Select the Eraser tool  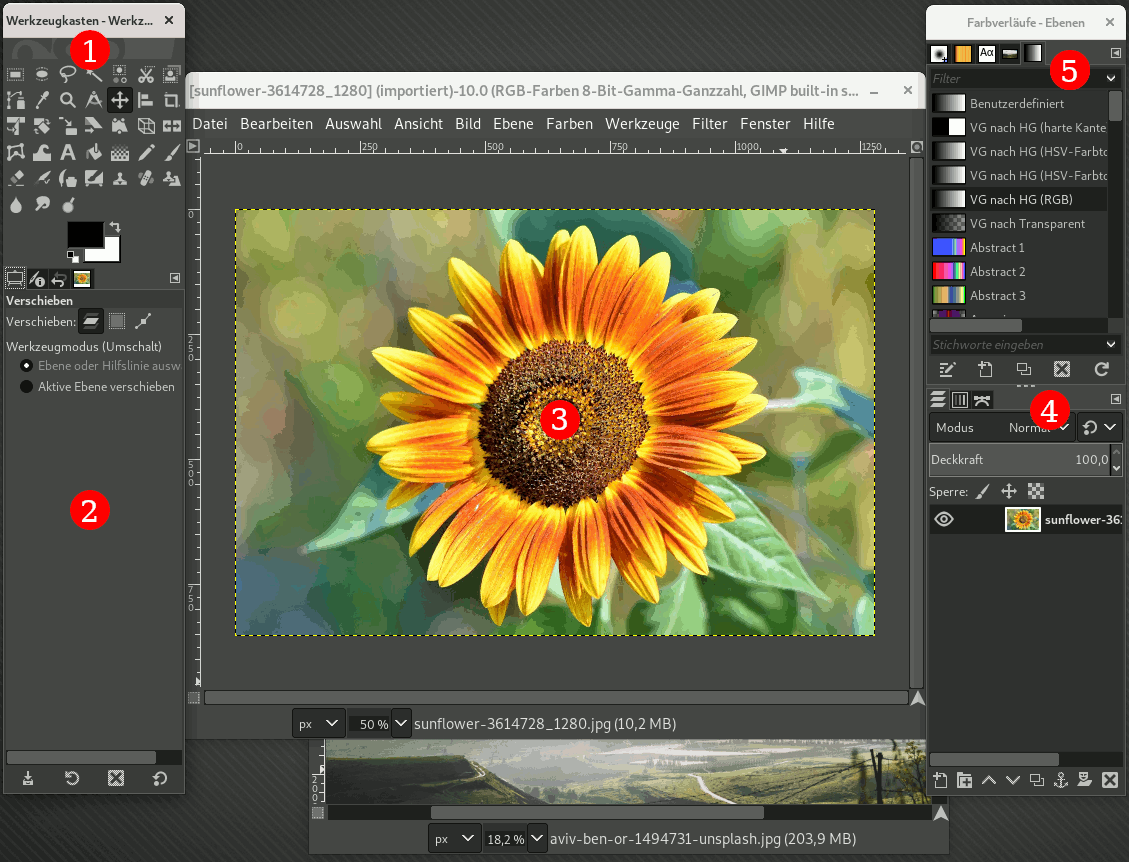coord(16,178)
